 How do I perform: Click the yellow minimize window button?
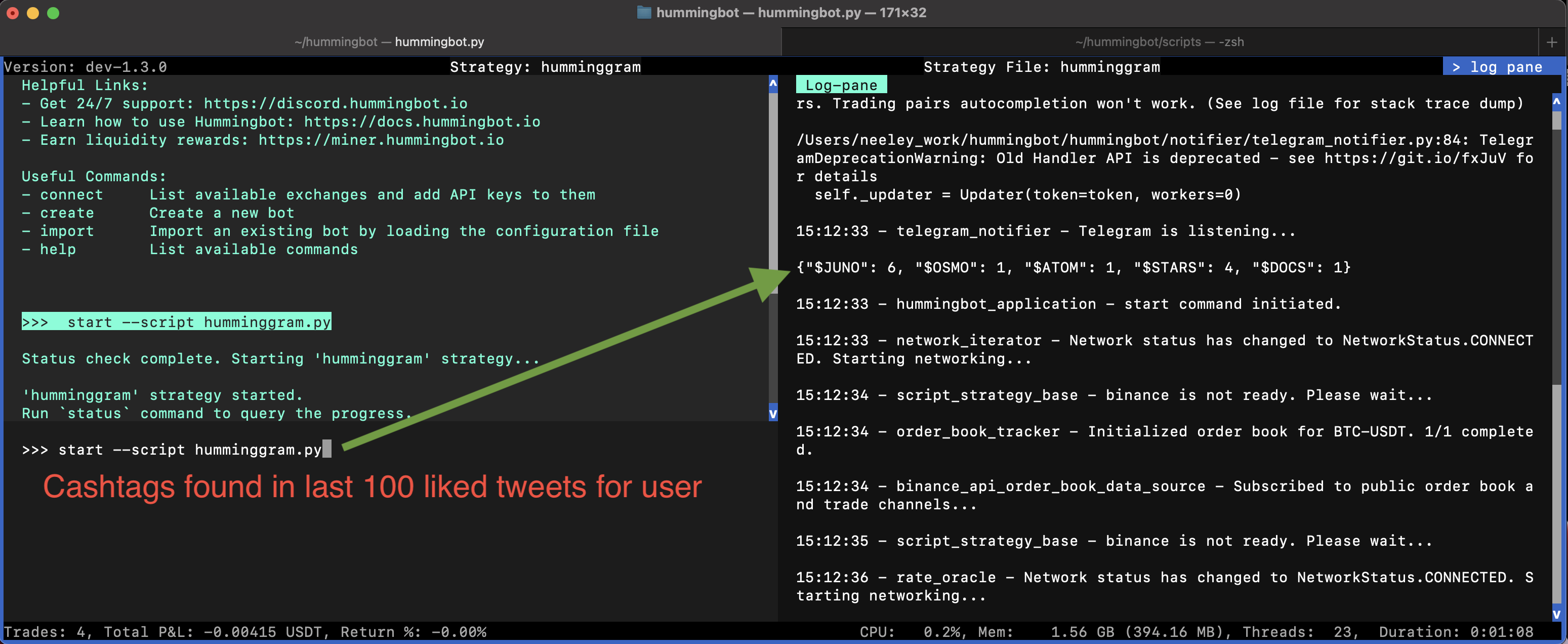coord(33,13)
